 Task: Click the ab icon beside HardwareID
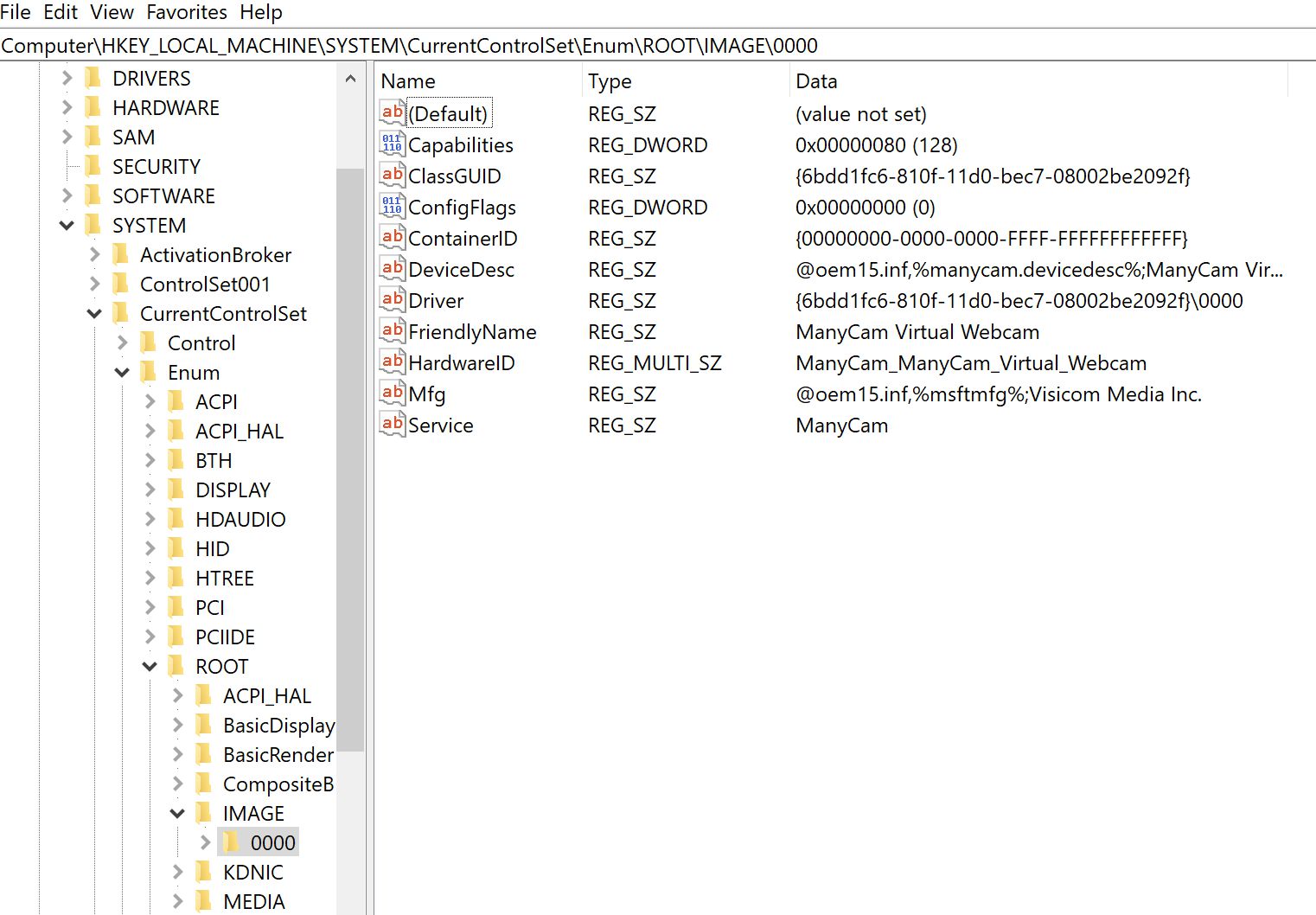point(392,362)
